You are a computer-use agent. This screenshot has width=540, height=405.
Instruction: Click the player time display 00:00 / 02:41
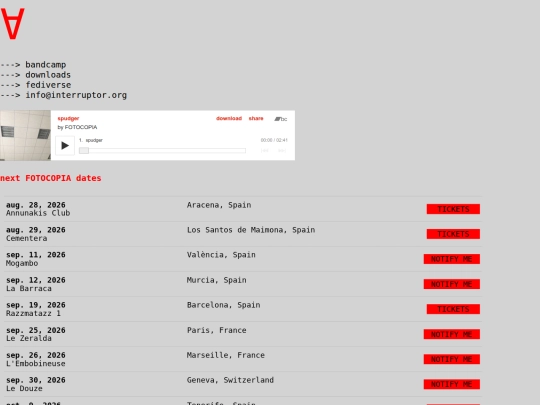coord(274,140)
